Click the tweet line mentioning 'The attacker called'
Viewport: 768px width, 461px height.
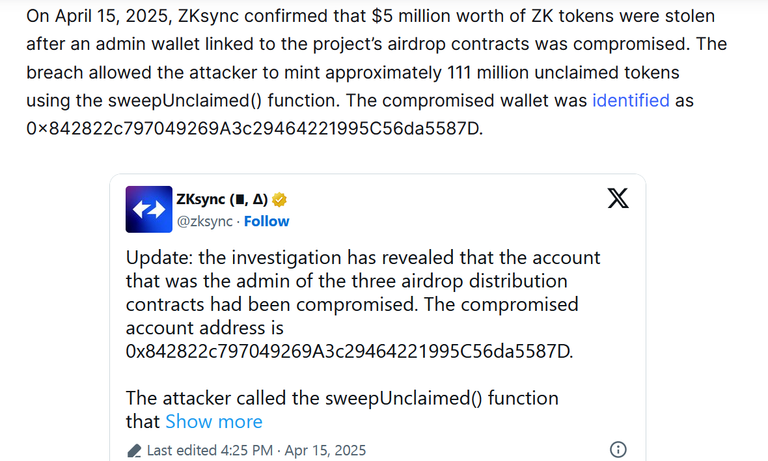(342, 398)
